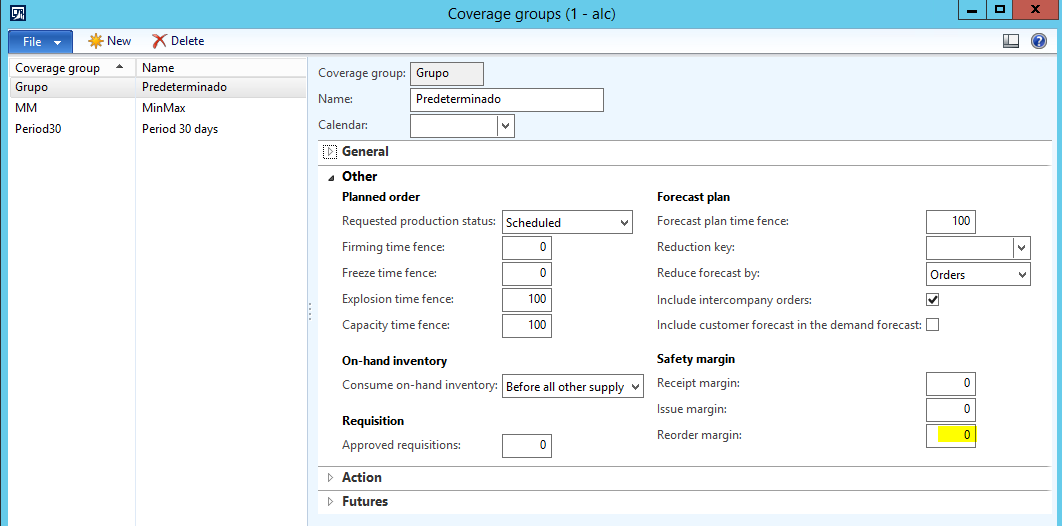Image resolution: width=1062 pixels, height=526 pixels.
Task: Click the Capacity time fence field
Action: [x=527, y=325]
